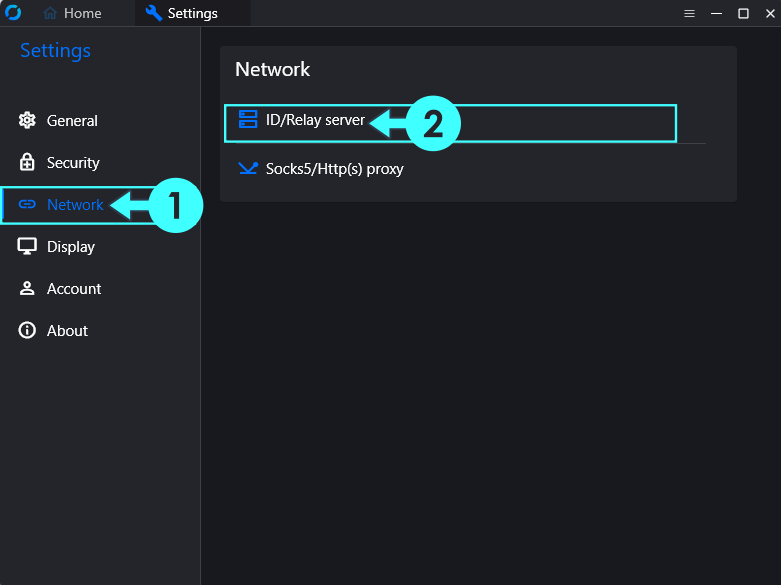Click the Security lock icon
This screenshot has width=781, height=585.
tap(27, 162)
